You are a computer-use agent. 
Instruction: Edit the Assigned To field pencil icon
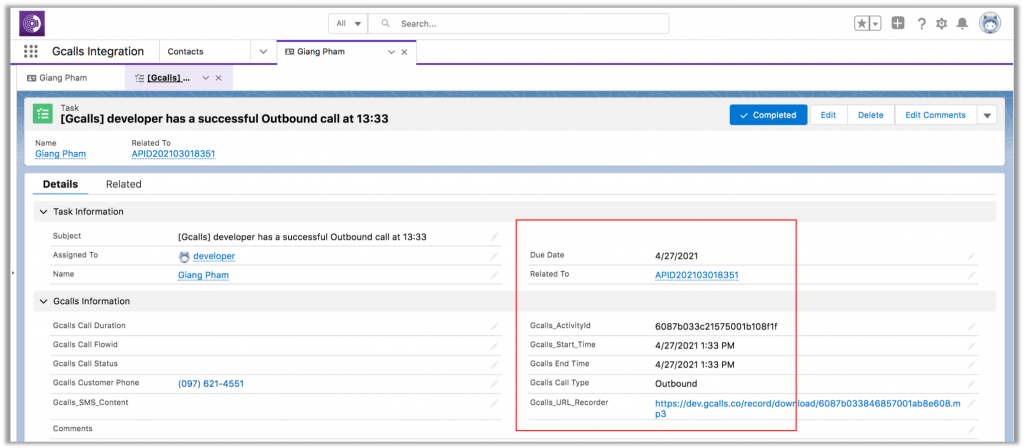click(494, 257)
